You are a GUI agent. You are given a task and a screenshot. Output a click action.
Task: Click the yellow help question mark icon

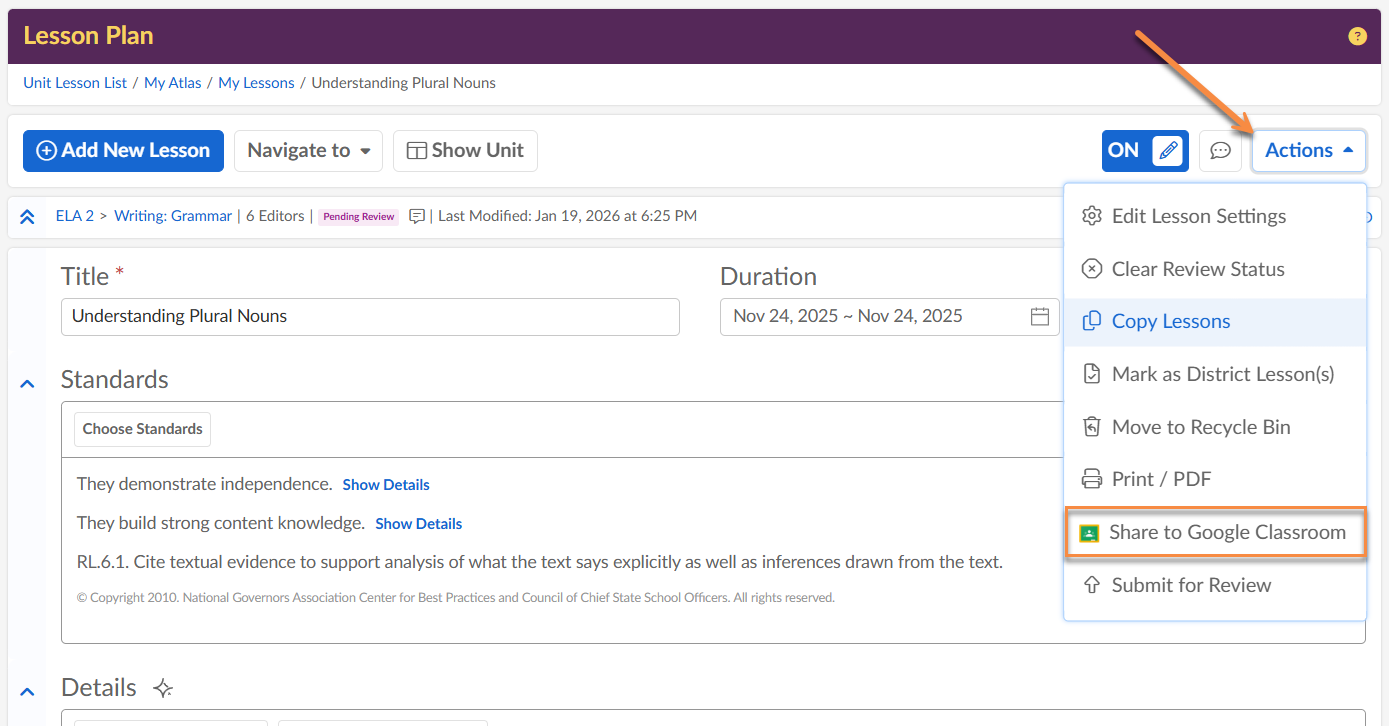[1357, 36]
